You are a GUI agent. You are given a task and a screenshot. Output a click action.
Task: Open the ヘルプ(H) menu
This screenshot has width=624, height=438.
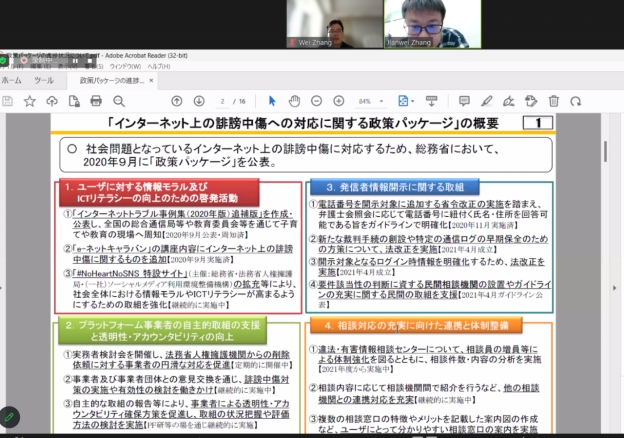[158, 67]
